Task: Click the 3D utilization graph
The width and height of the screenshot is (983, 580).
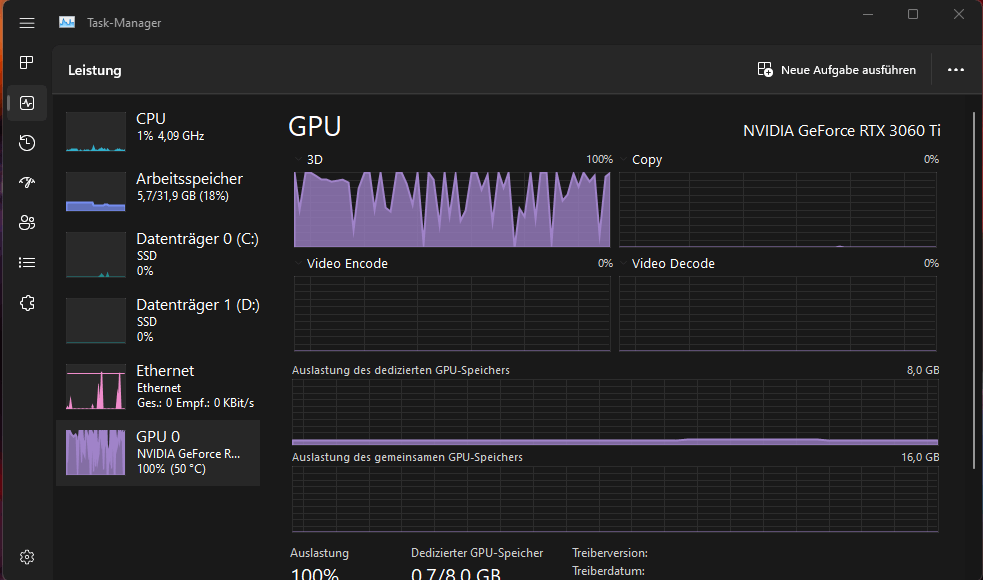Action: (x=452, y=209)
